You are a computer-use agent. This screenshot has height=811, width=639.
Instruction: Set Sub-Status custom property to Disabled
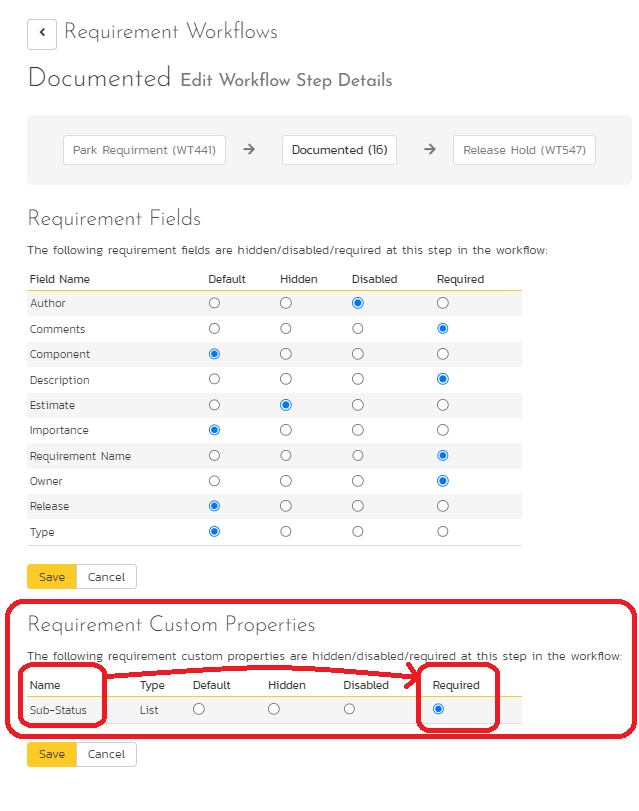pyautogui.click(x=349, y=709)
